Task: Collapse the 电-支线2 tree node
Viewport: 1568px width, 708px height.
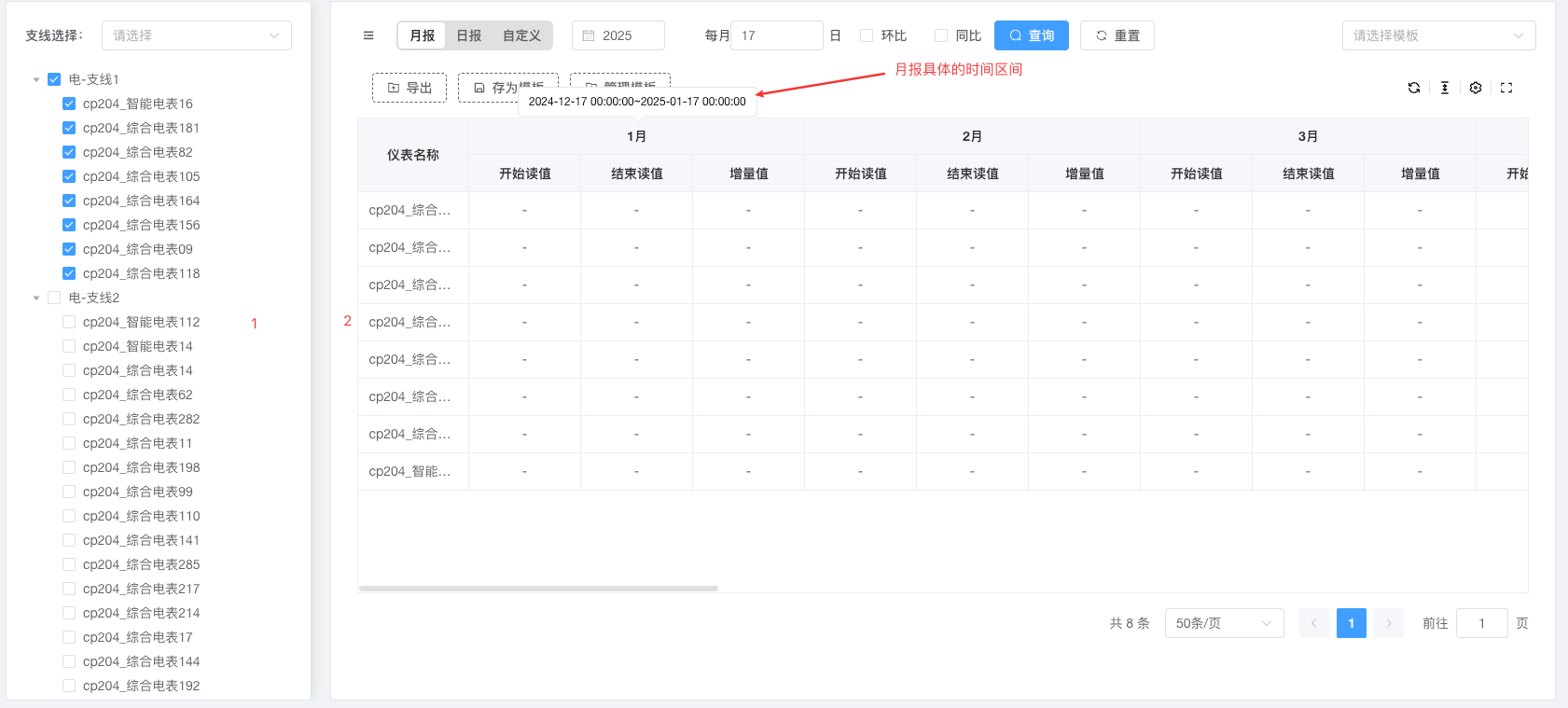Action: click(x=36, y=298)
